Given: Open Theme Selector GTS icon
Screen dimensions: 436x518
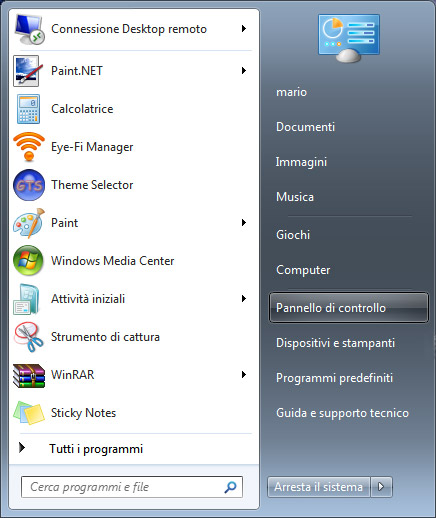Looking at the screenshot, I should pos(29,185).
